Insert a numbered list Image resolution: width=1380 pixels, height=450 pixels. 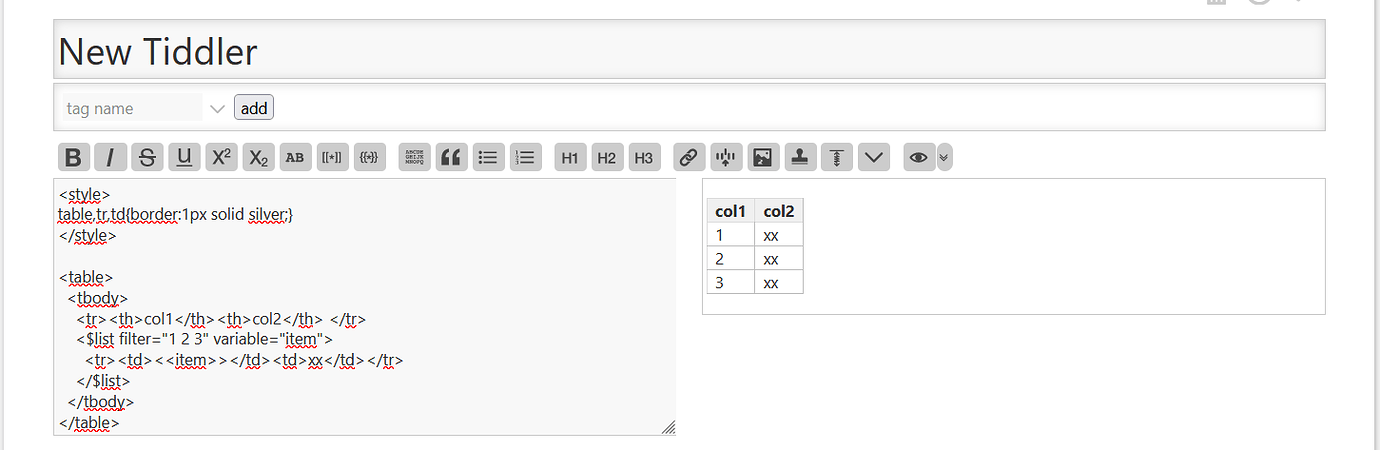click(x=526, y=157)
